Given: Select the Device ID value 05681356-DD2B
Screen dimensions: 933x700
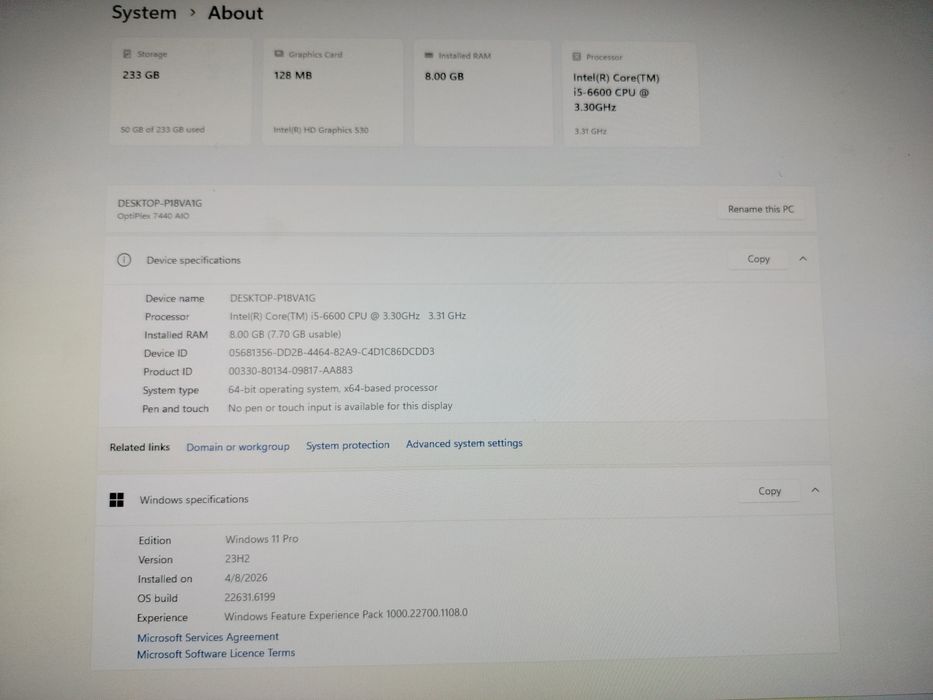Looking at the screenshot, I should point(331,352).
